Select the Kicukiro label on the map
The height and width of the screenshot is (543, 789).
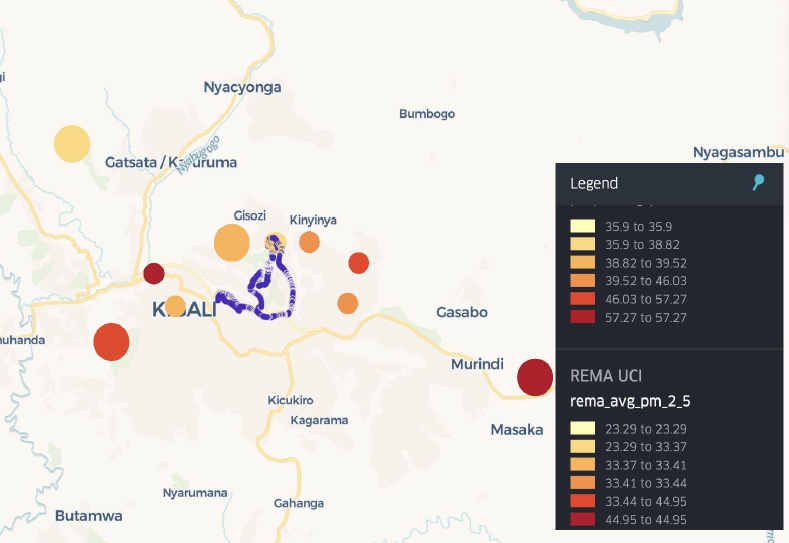point(290,400)
